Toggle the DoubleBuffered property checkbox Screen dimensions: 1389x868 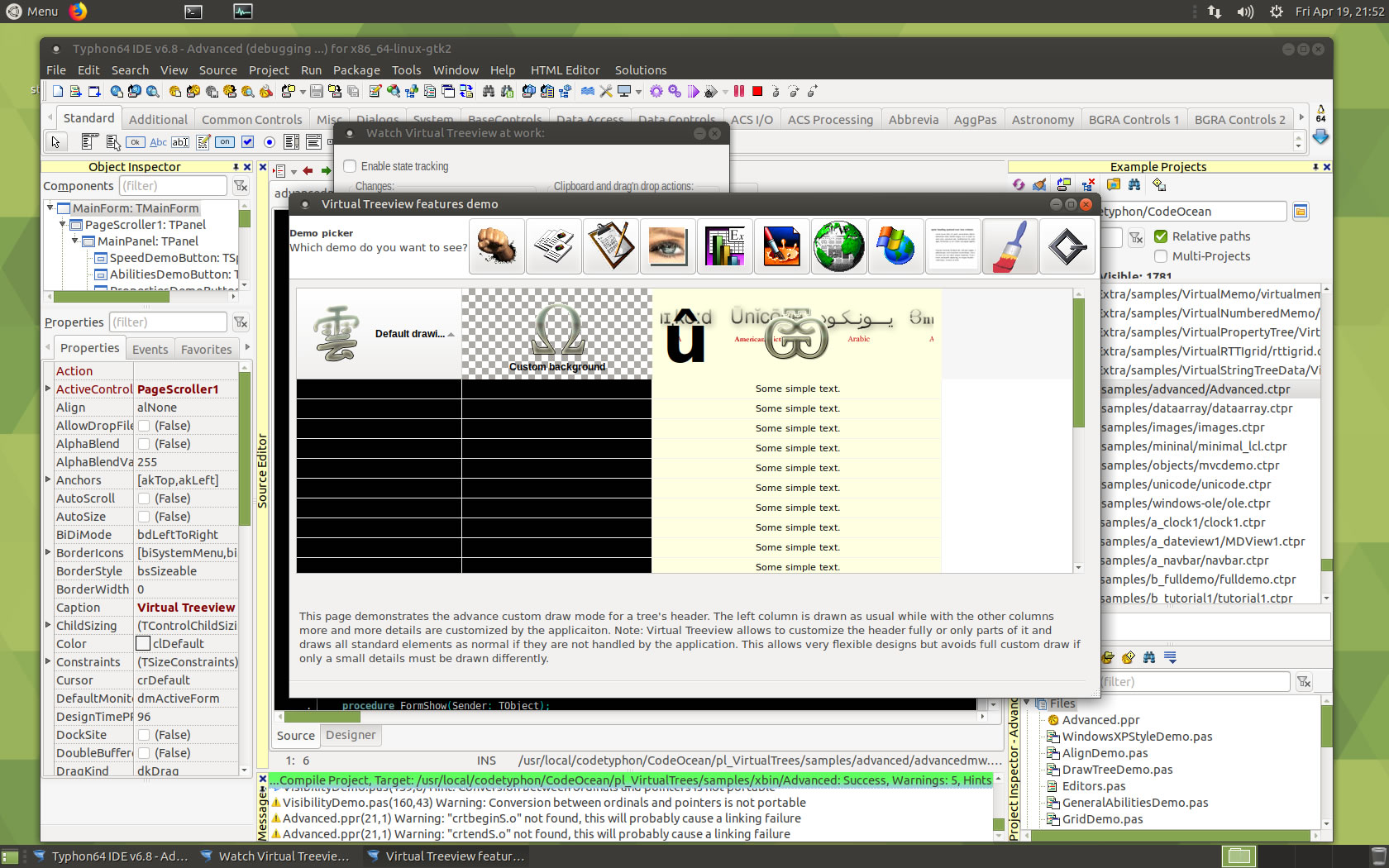tap(144, 753)
